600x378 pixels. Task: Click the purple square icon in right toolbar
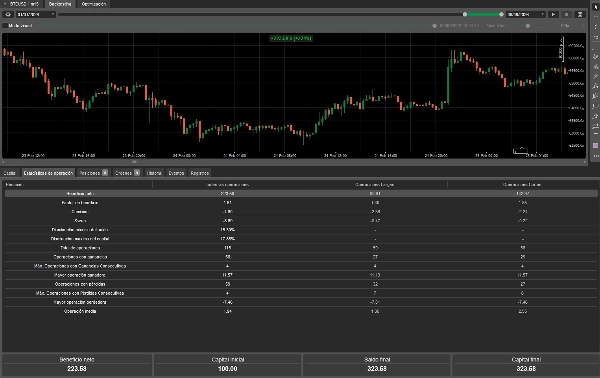tap(595, 146)
